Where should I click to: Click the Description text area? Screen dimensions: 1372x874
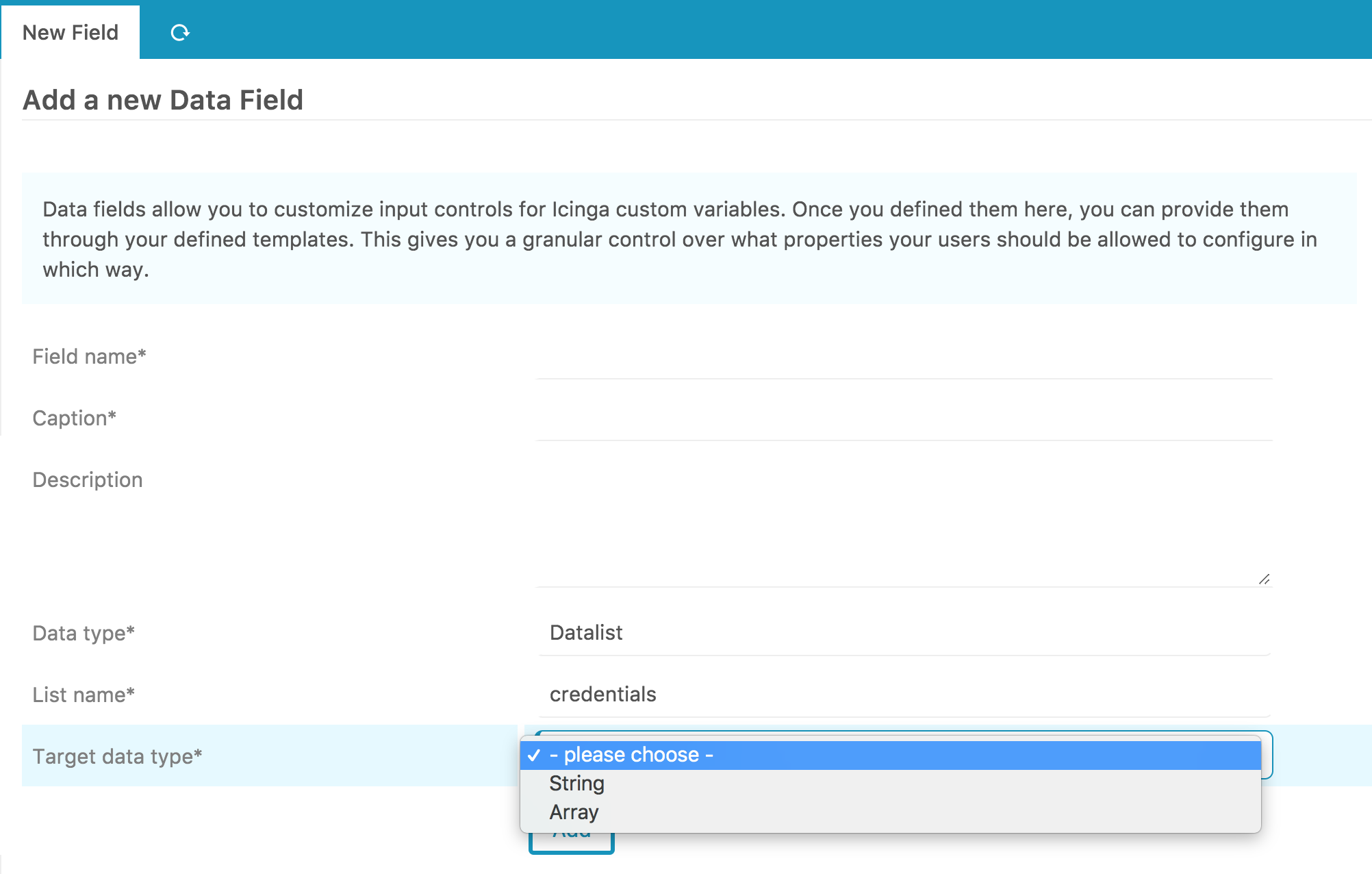pos(904,521)
